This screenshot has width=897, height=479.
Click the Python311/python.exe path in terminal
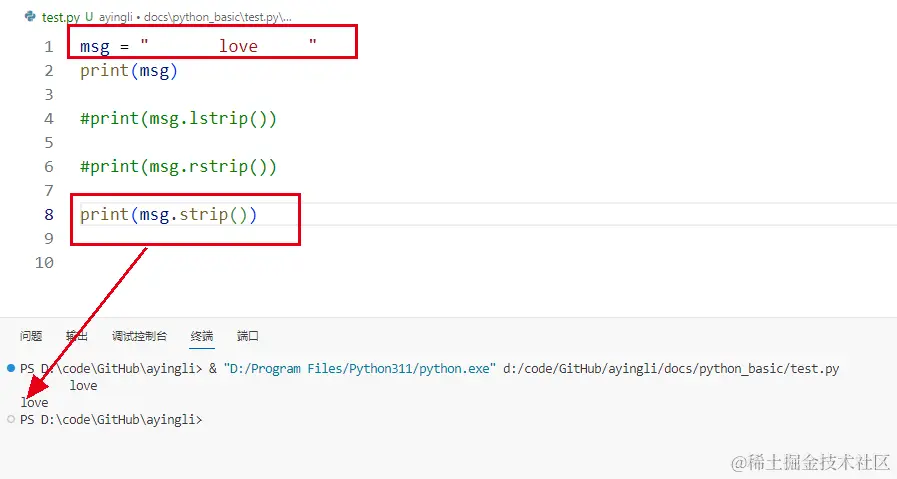[360, 369]
